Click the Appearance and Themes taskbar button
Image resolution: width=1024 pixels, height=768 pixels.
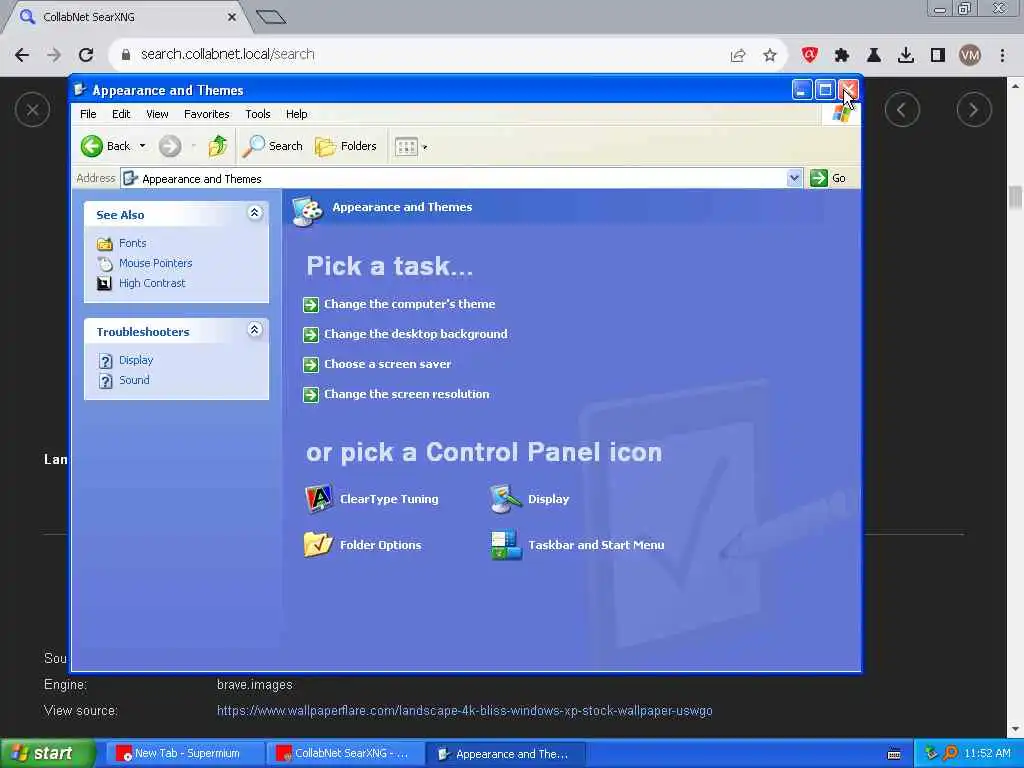(x=505, y=754)
